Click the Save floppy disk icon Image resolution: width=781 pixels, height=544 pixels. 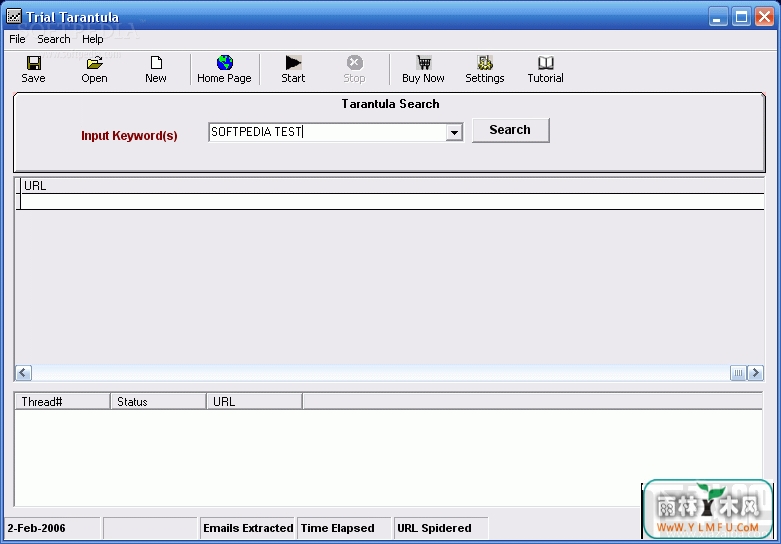click(x=34, y=63)
